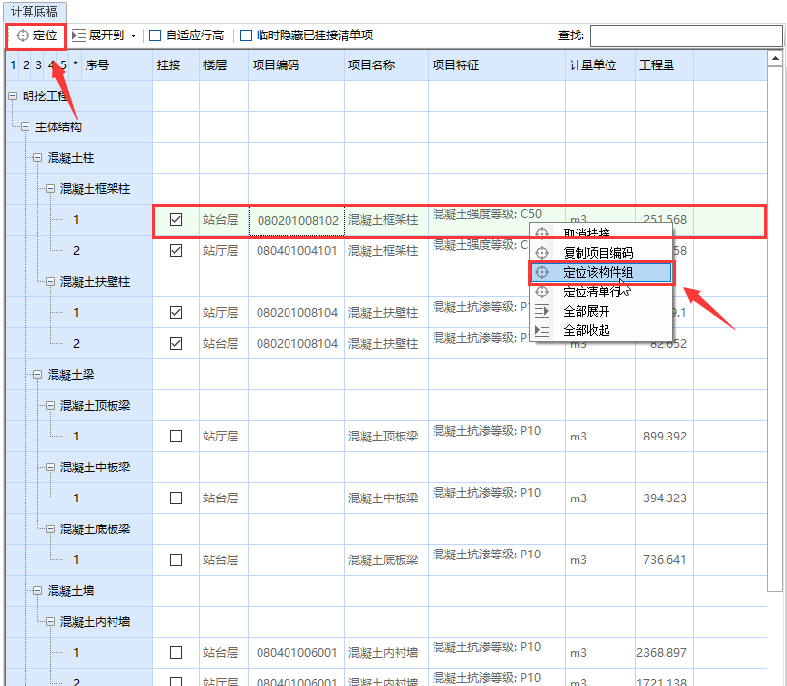Collapse the 混凝土底板梁 node
Screen dimensions: 787x686
(x=50, y=529)
